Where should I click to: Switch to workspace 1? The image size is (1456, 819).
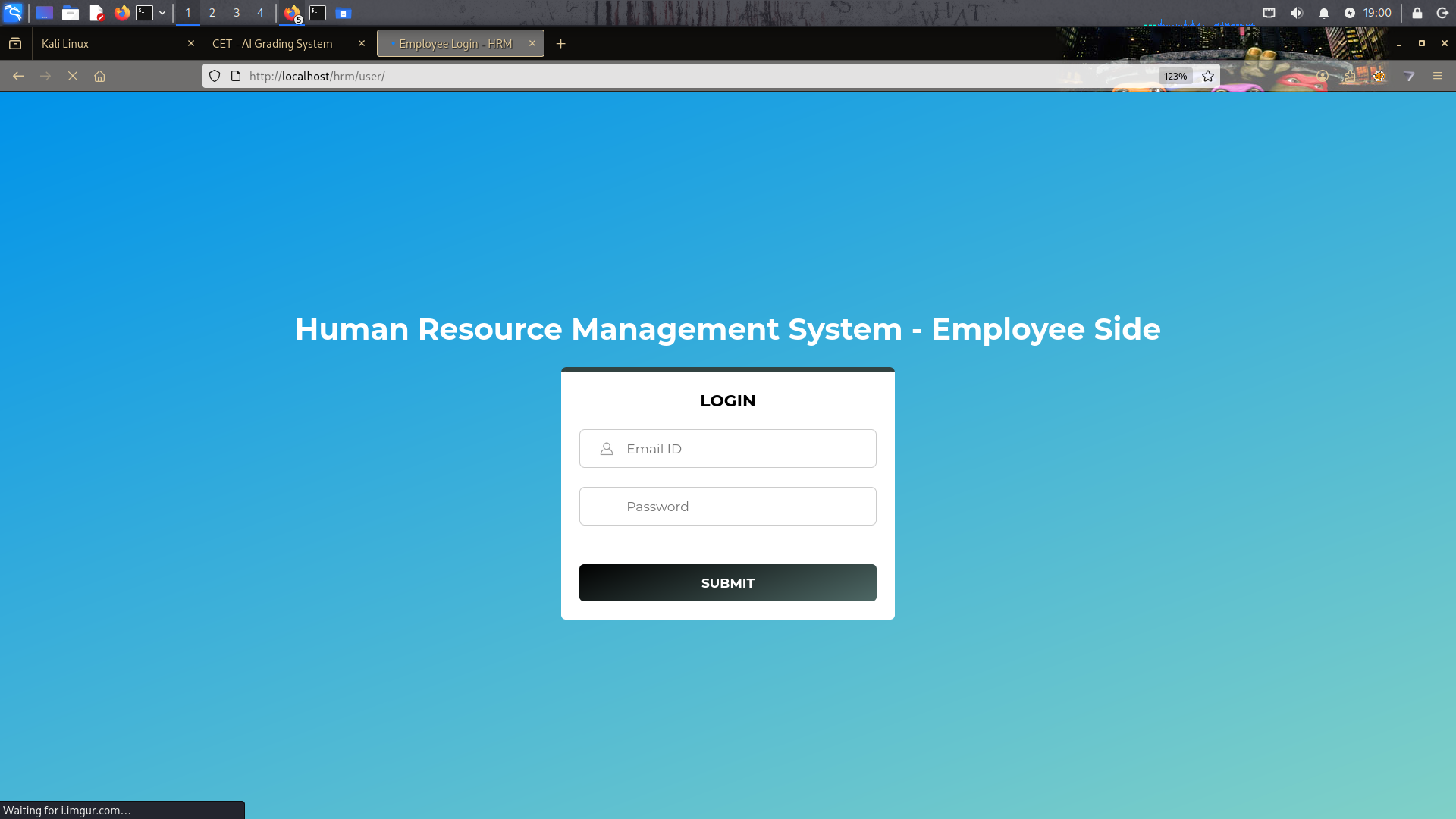[188, 13]
